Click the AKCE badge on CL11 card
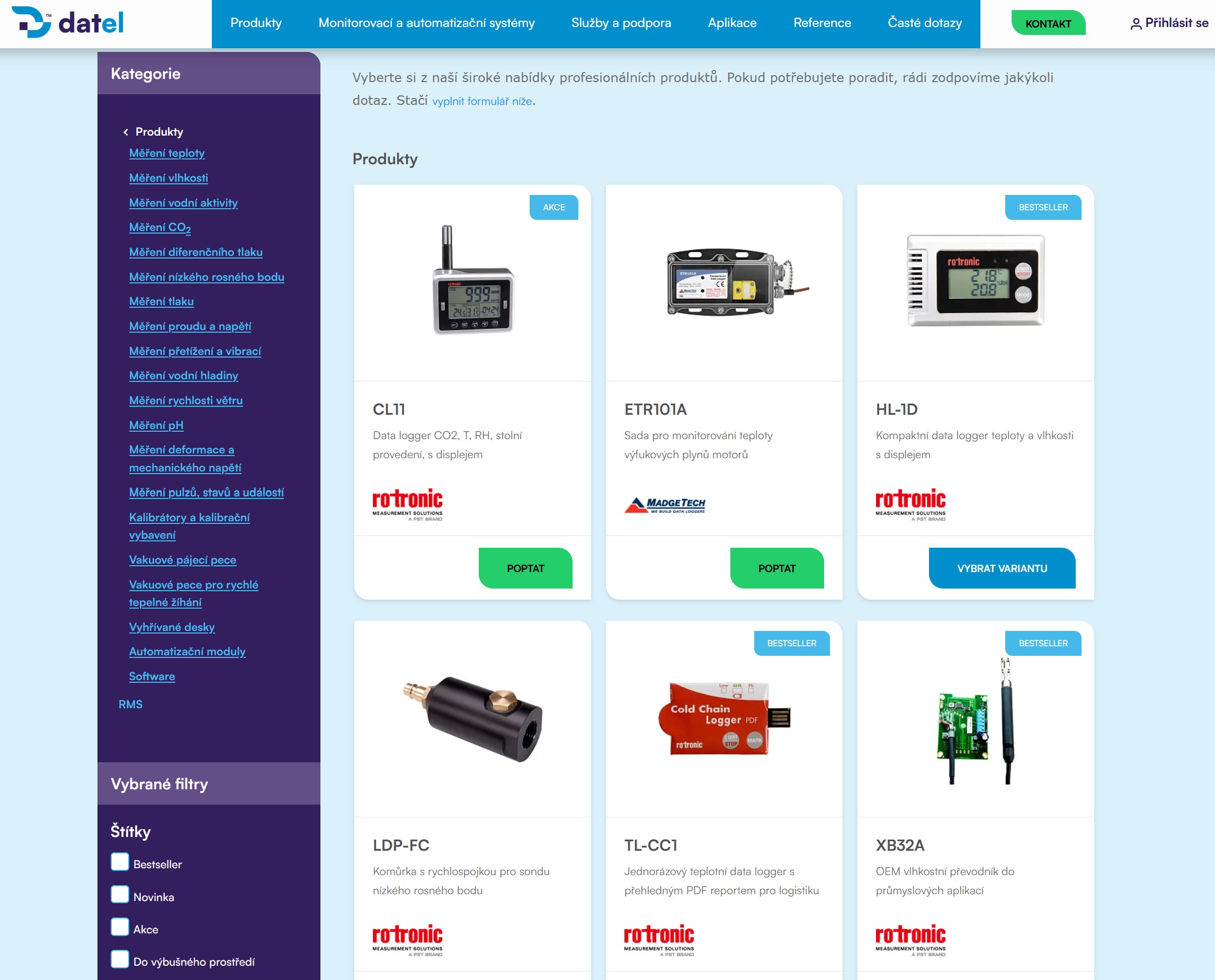 [553, 207]
